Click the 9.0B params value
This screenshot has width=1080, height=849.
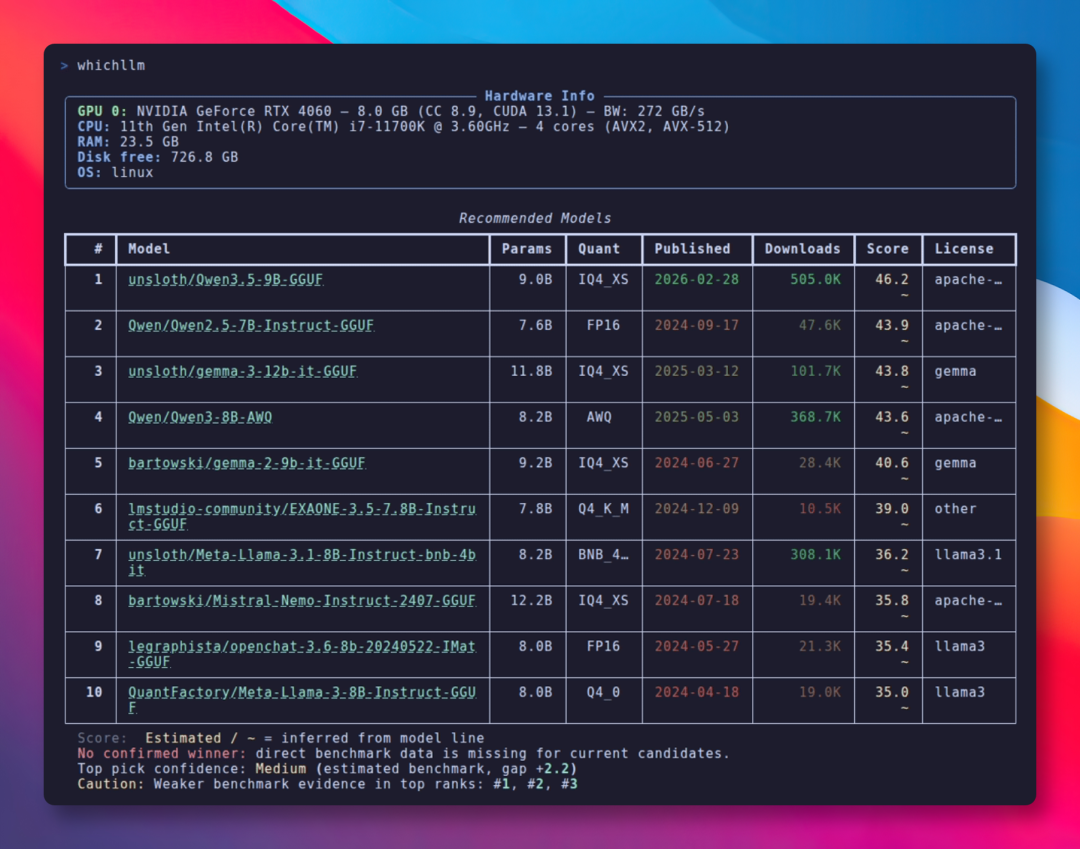[x=535, y=280]
